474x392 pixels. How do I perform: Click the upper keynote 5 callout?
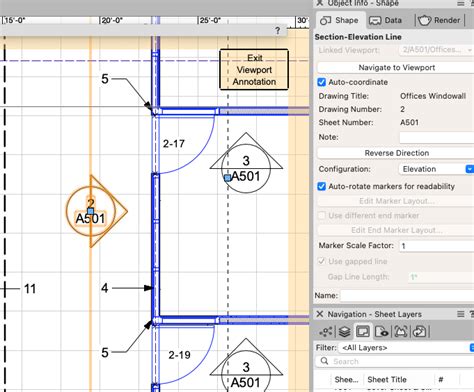pos(105,79)
